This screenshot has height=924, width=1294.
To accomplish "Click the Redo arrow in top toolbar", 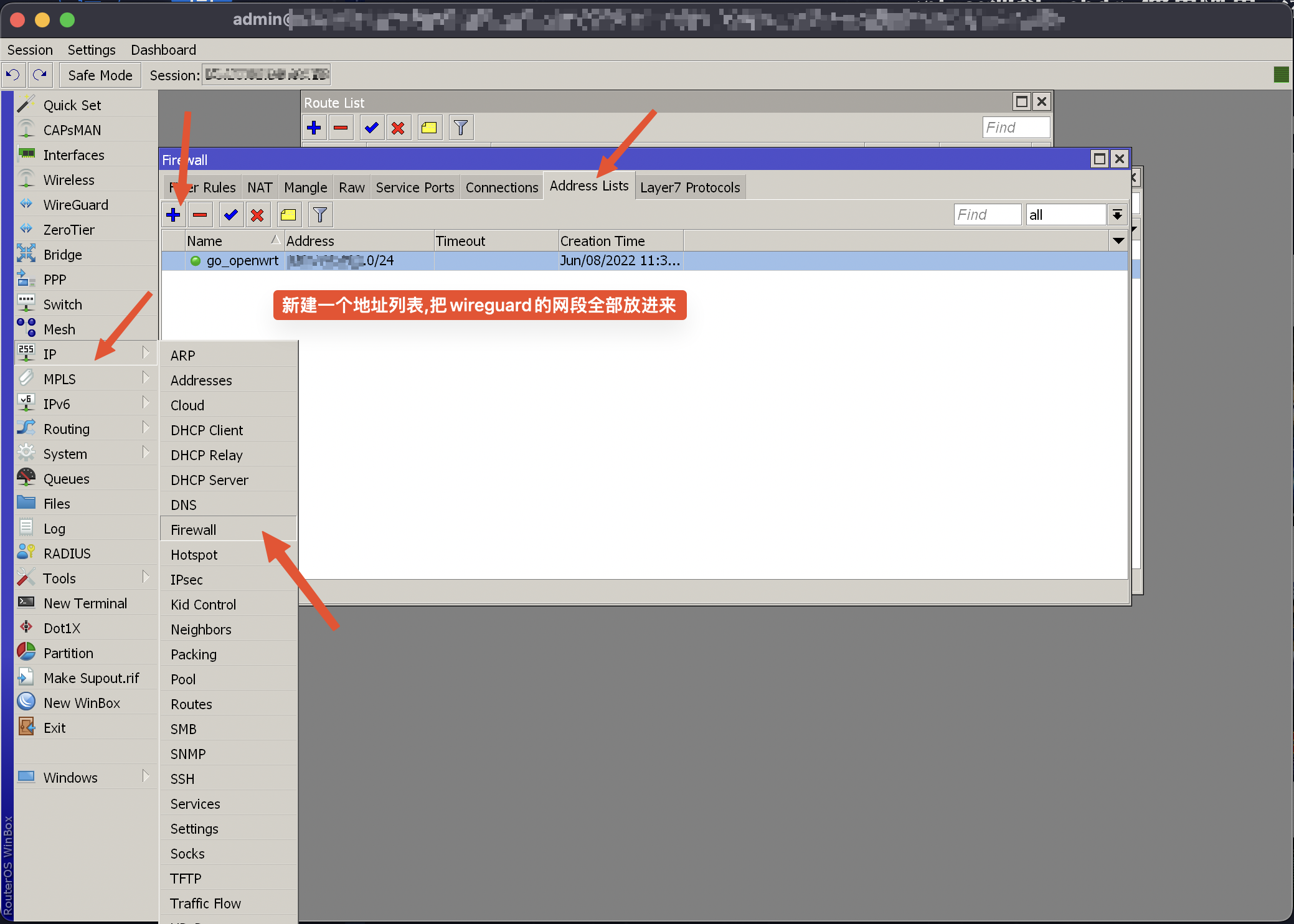I will [x=40, y=75].
